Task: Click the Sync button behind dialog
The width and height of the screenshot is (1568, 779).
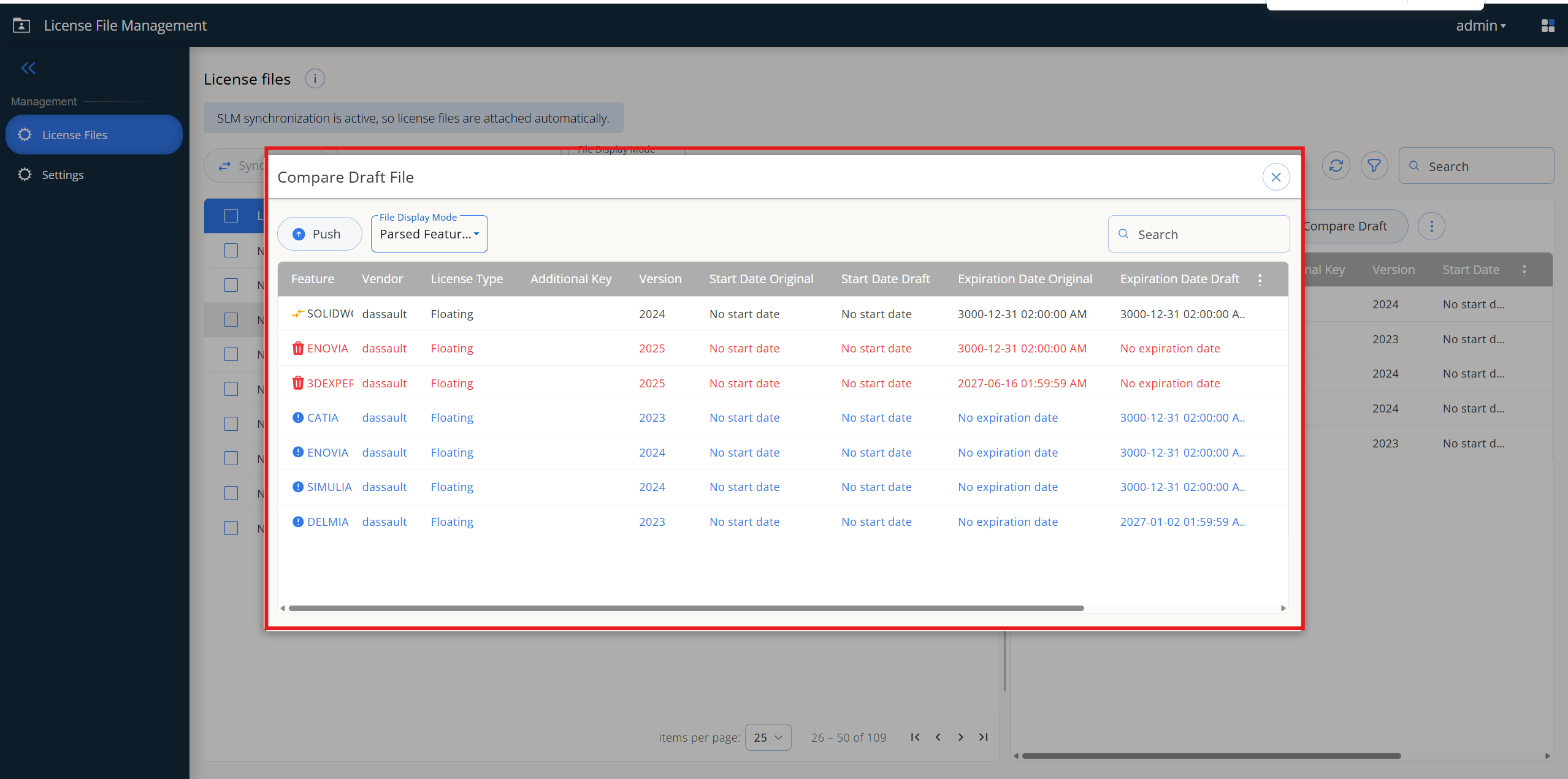Action: [235, 165]
